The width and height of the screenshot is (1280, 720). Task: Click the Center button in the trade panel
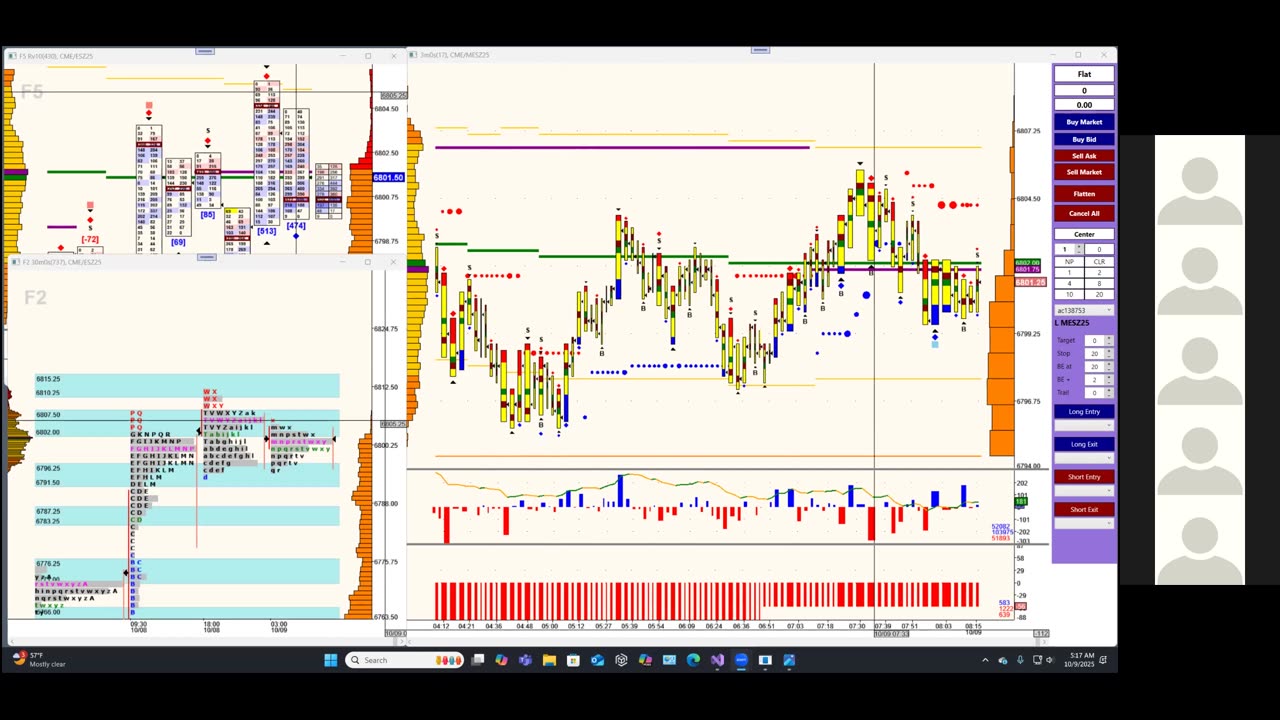pyautogui.click(x=1084, y=234)
